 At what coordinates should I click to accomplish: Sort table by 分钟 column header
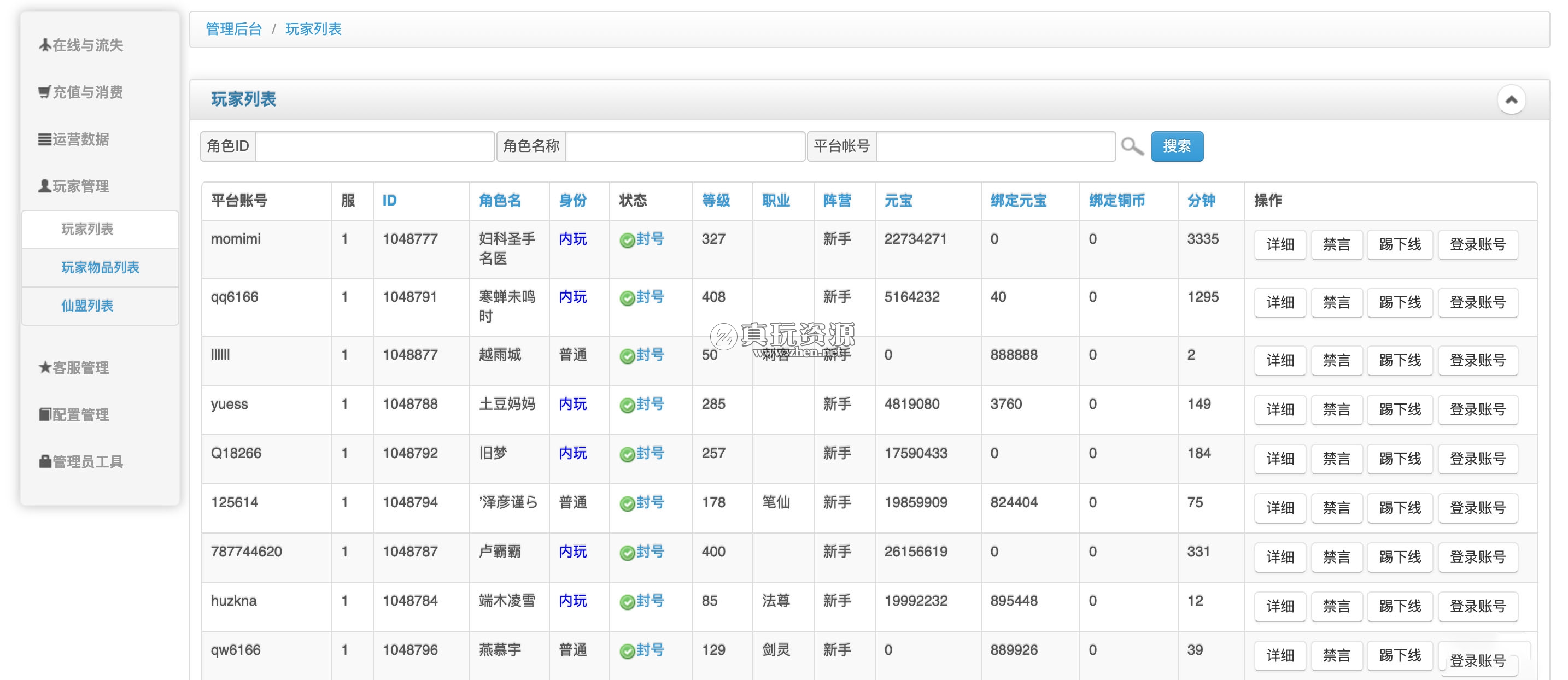point(1201,200)
